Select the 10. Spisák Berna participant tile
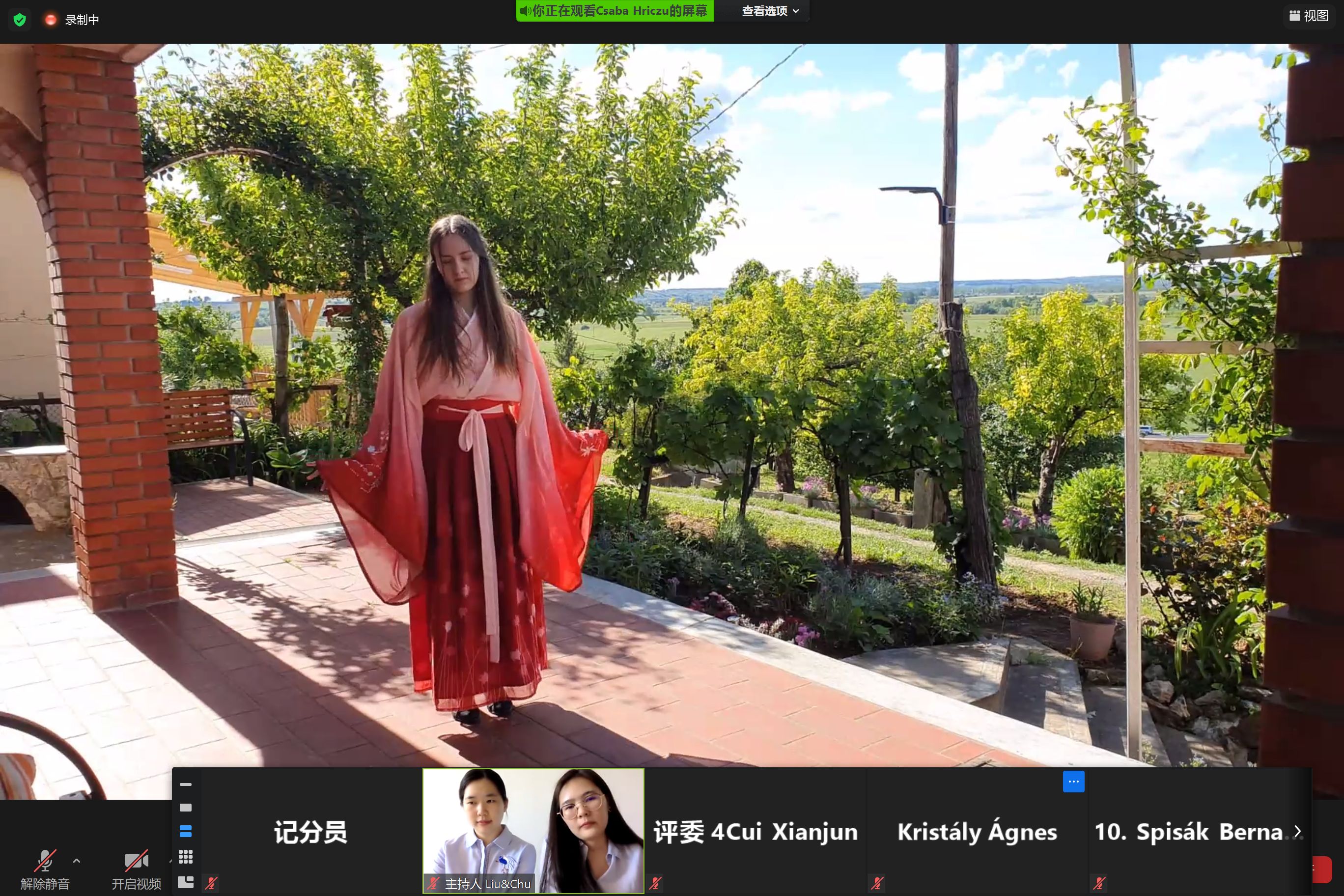The height and width of the screenshot is (896, 1344). [1200, 831]
